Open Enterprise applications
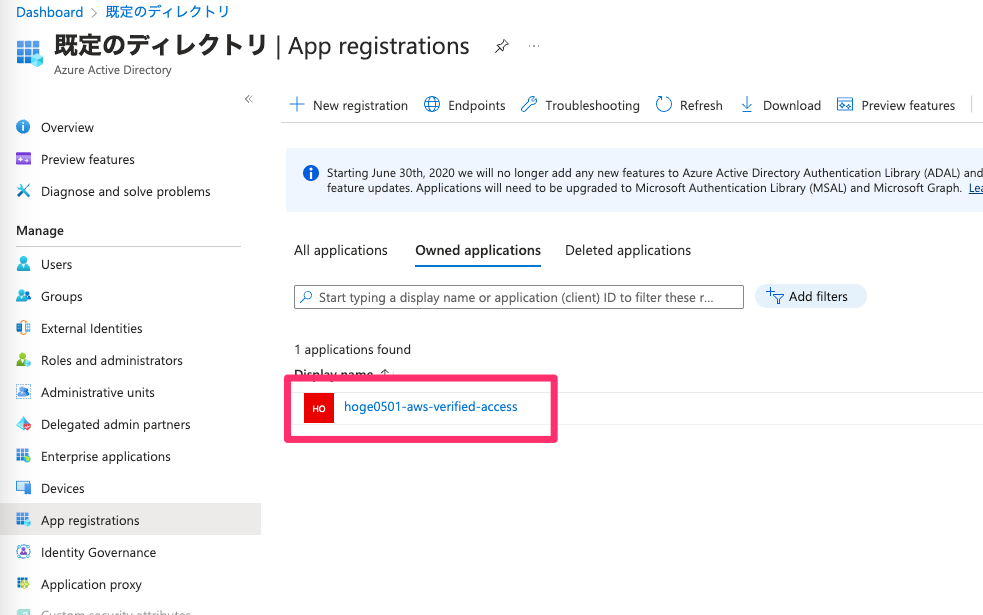 (105, 456)
